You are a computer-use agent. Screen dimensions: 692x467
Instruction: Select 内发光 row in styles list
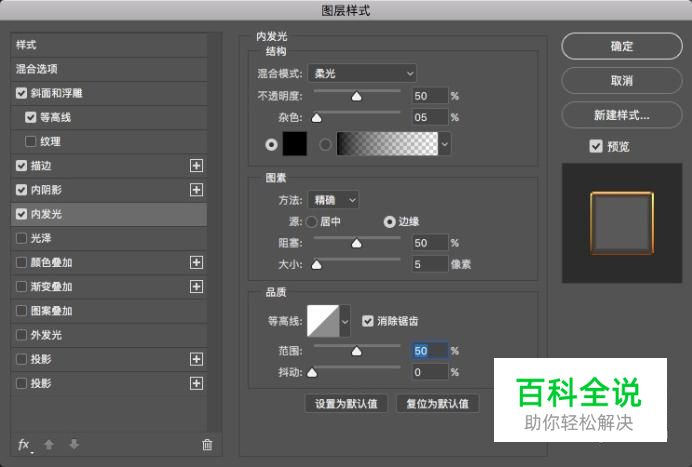point(109,214)
